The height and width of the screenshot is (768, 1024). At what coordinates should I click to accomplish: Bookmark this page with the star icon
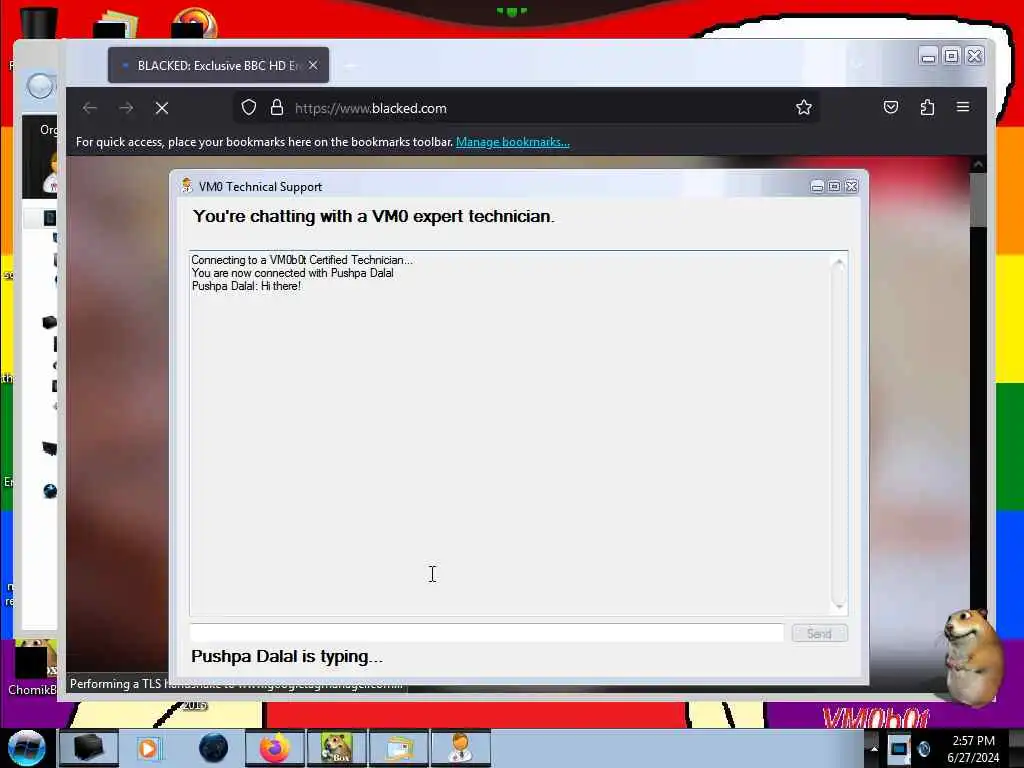coord(804,108)
